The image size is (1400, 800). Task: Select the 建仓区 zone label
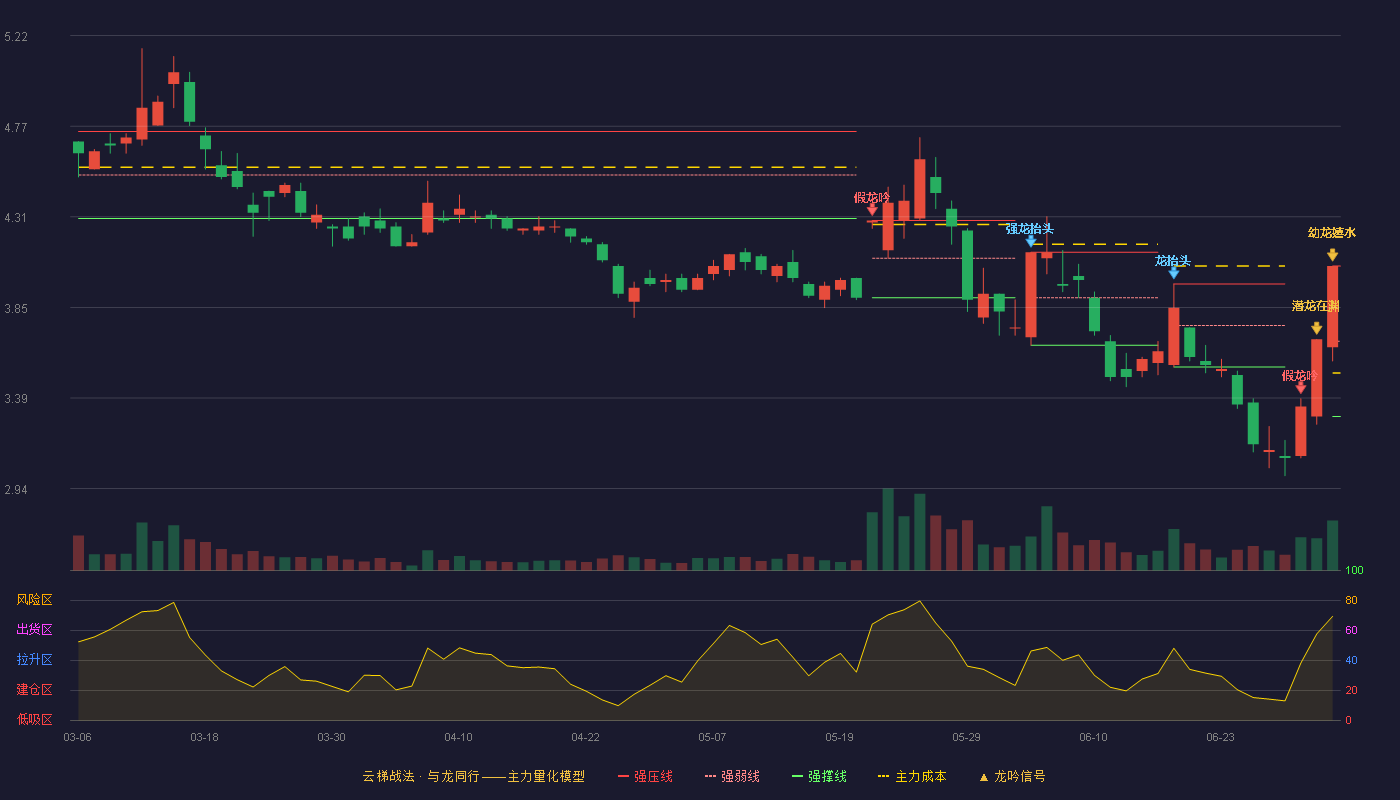tap(34, 690)
